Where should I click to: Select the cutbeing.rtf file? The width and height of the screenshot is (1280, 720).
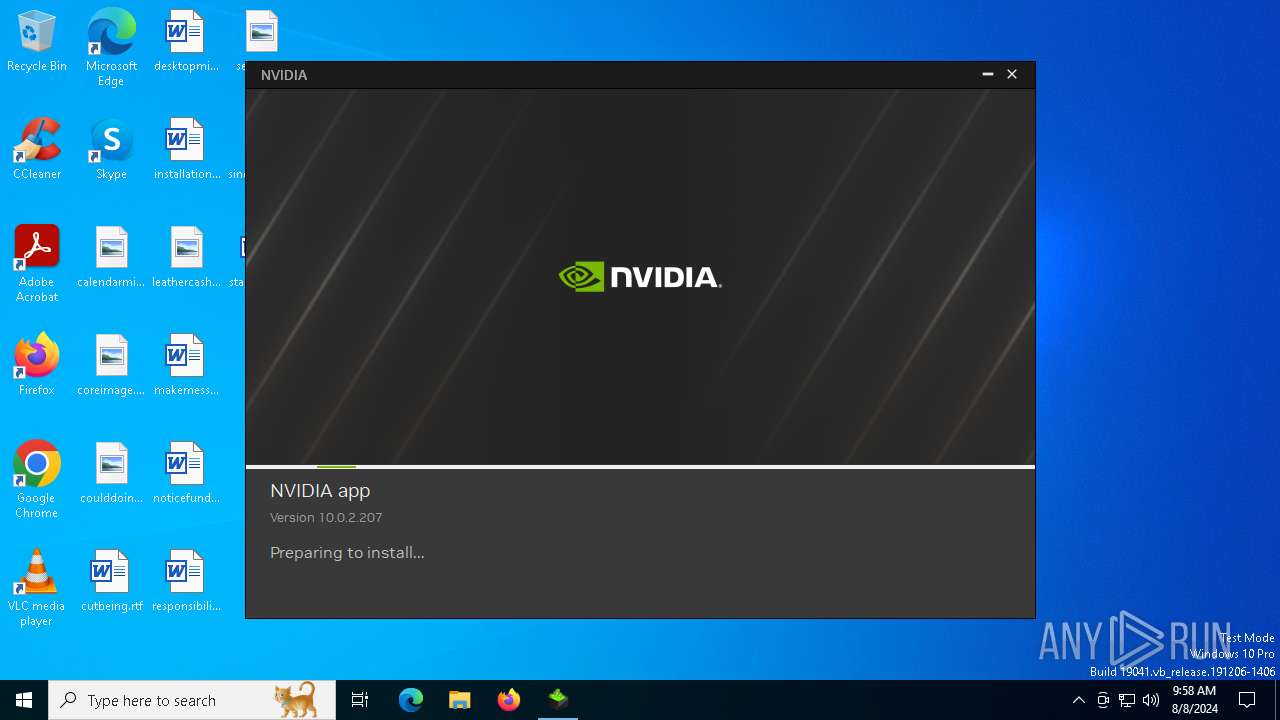click(x=111, y=582)
